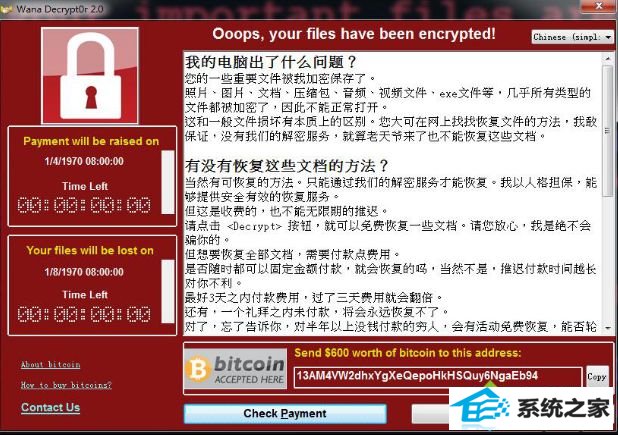Click the payment raised countdown timer

pos(84,205)
